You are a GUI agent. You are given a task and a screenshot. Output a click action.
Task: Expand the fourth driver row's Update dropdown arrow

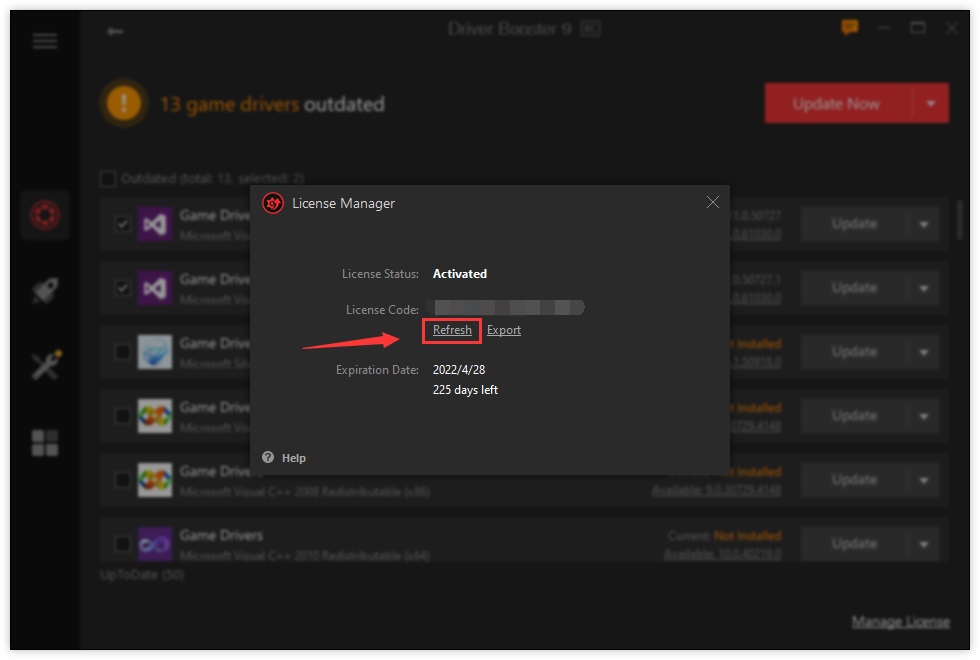923,416
